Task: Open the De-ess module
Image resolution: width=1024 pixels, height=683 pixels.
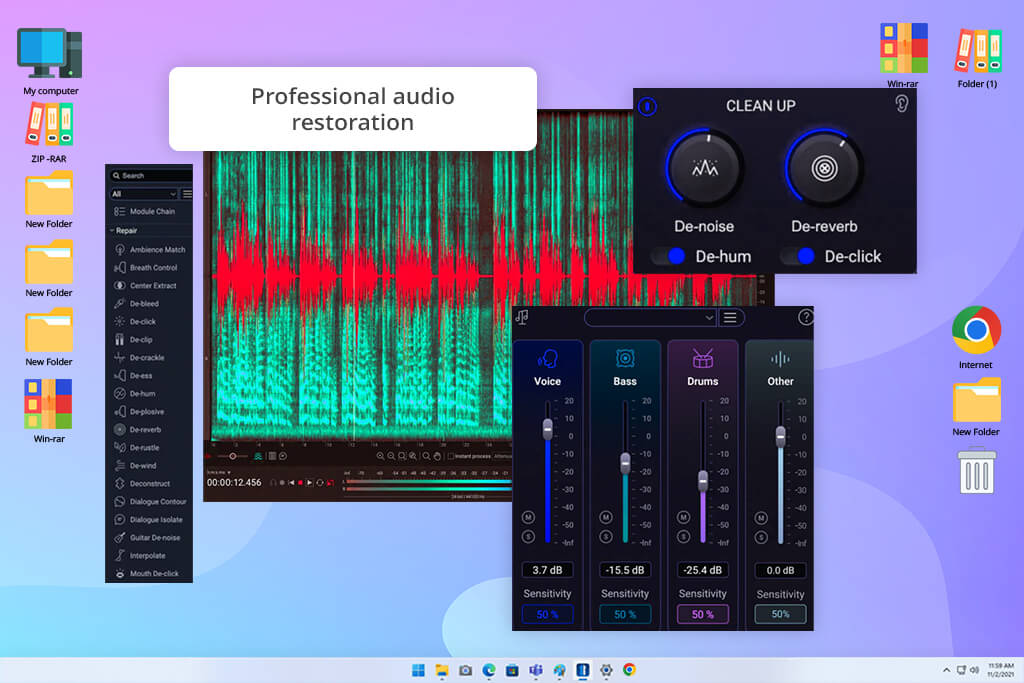Action: 135,375
